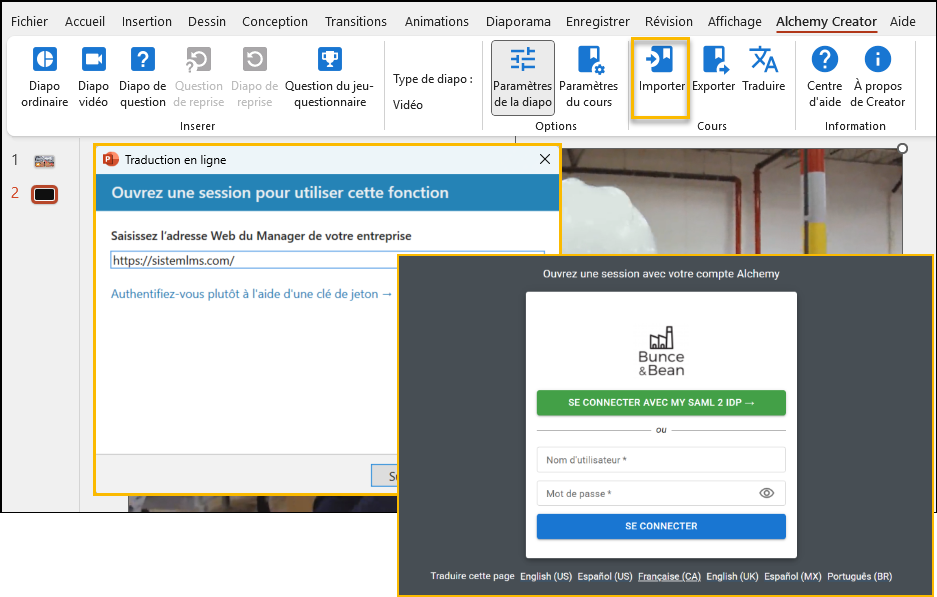Viewport: 937px width, 597px height.
Task: Add a Diapo de question slide
Action: click(142, 76)
